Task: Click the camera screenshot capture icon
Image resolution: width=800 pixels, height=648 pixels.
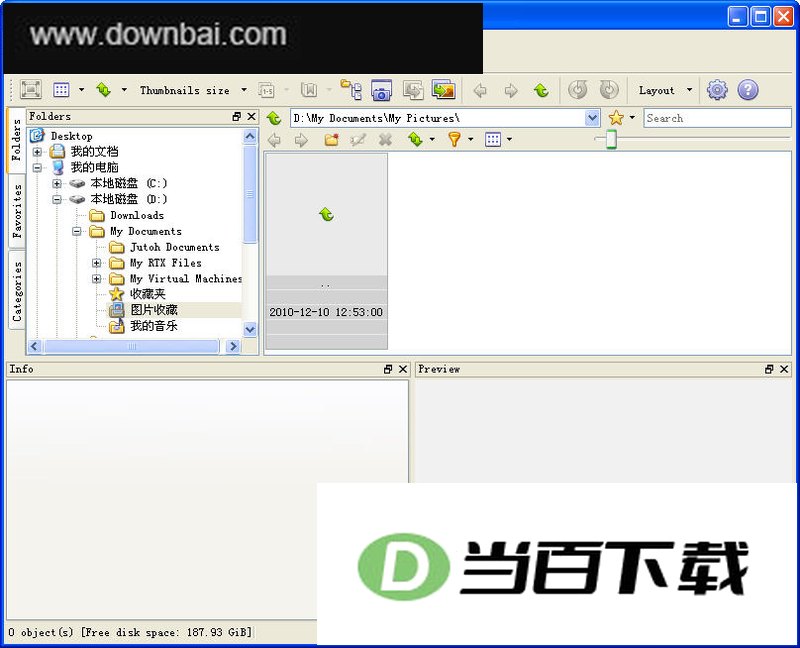Action: tap(381, 90)
